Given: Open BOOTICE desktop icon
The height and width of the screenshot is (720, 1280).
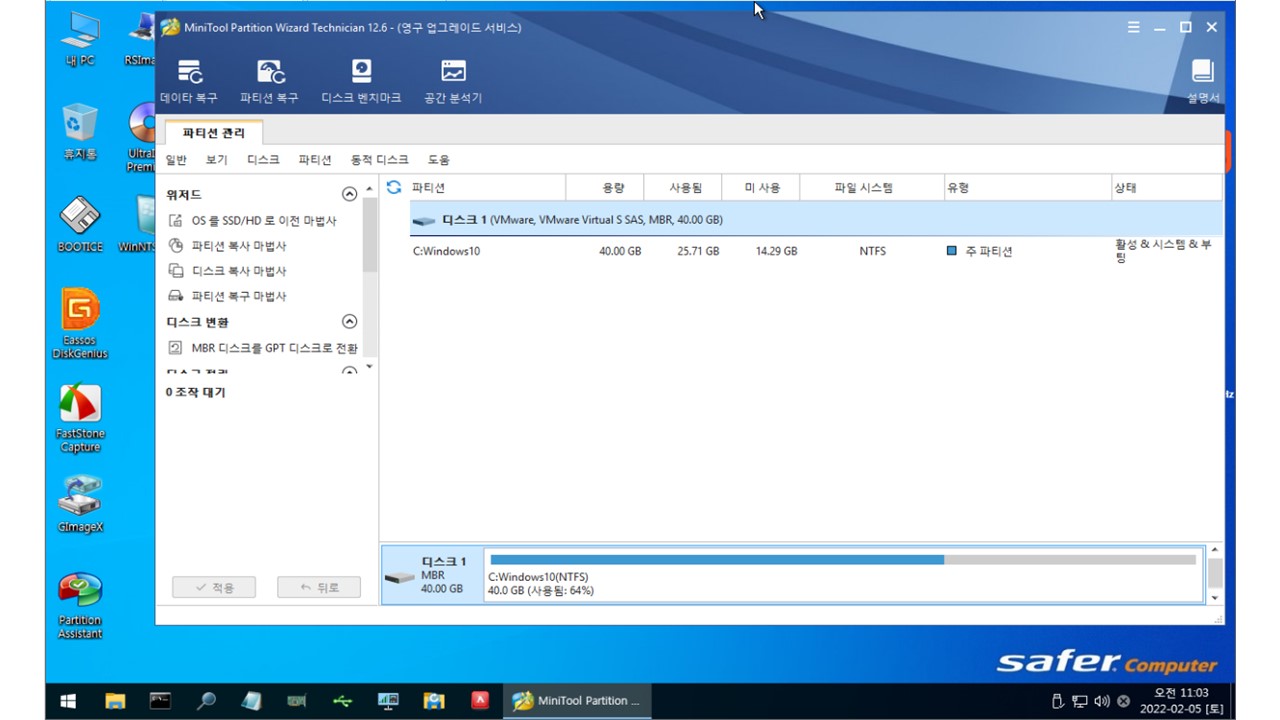Looking at the screenshot, I should [80, 225].
